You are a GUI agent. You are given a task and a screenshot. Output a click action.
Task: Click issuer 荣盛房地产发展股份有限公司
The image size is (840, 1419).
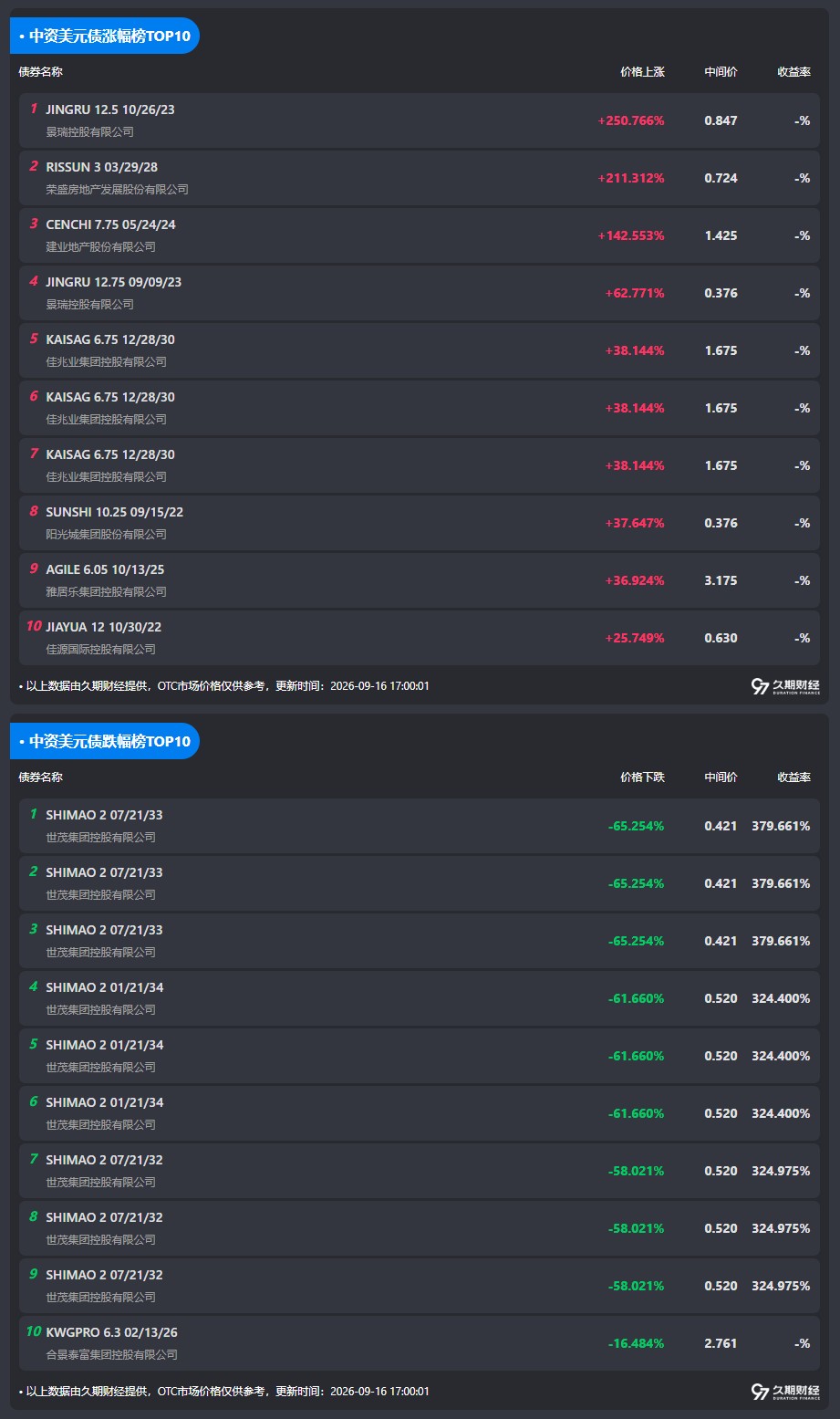pyautogui.click(x=118, y=190)
